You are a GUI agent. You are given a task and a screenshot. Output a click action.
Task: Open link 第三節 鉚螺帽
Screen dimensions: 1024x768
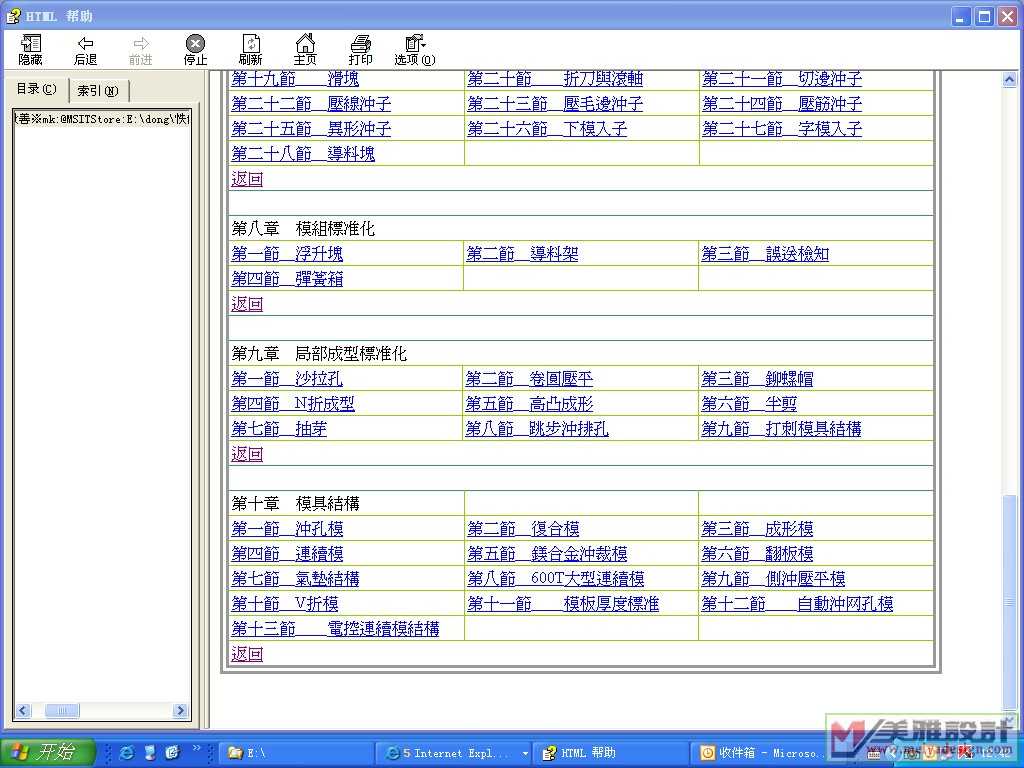tap(758, 379)
